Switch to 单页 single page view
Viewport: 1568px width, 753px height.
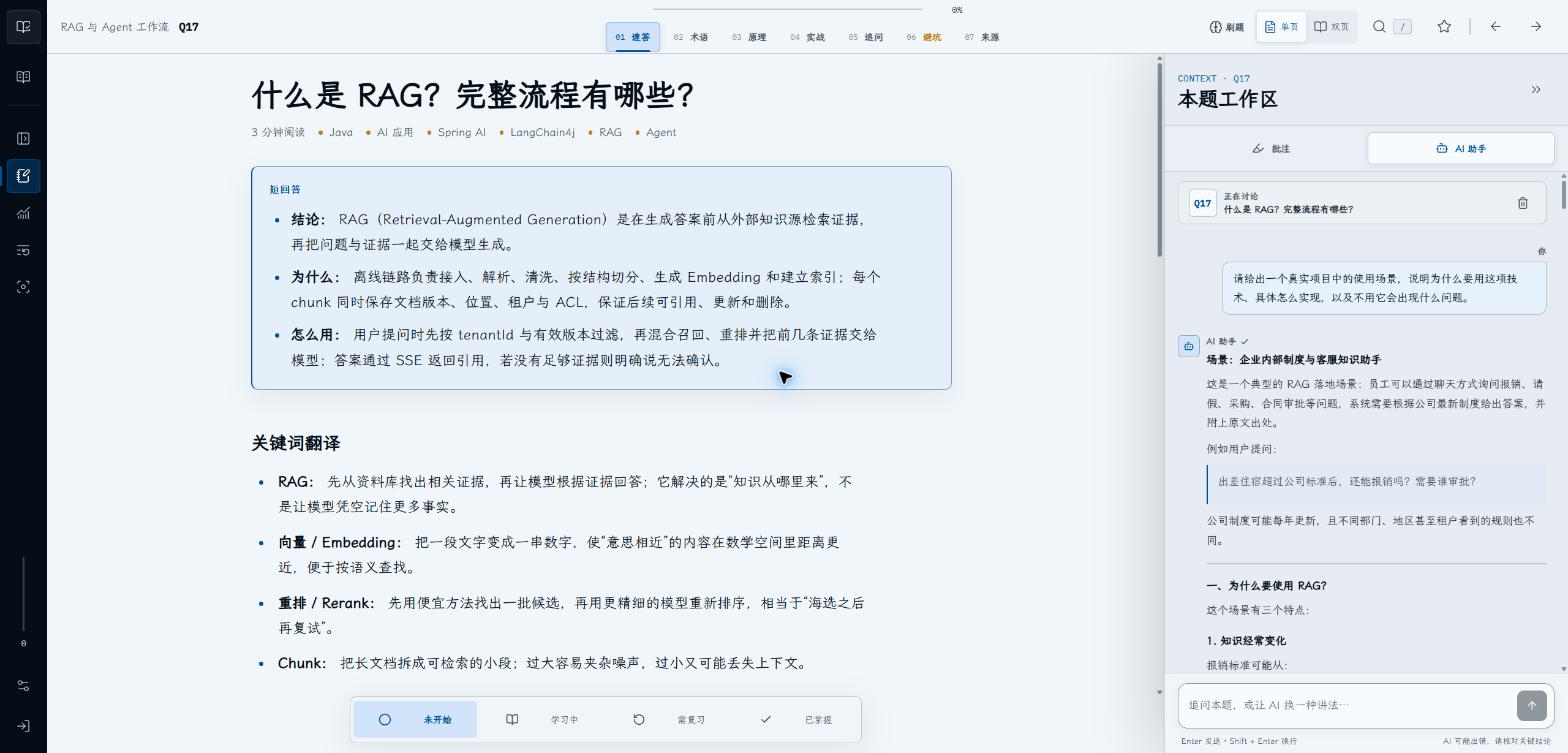1282,27
